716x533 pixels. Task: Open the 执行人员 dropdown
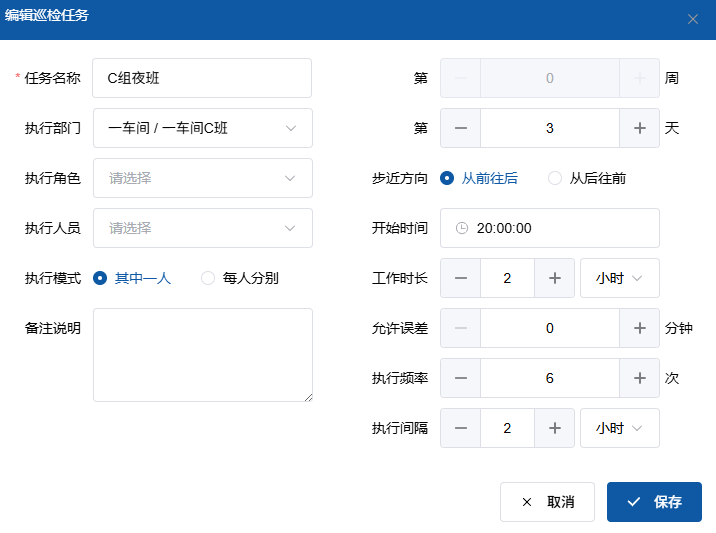point(202,228)
